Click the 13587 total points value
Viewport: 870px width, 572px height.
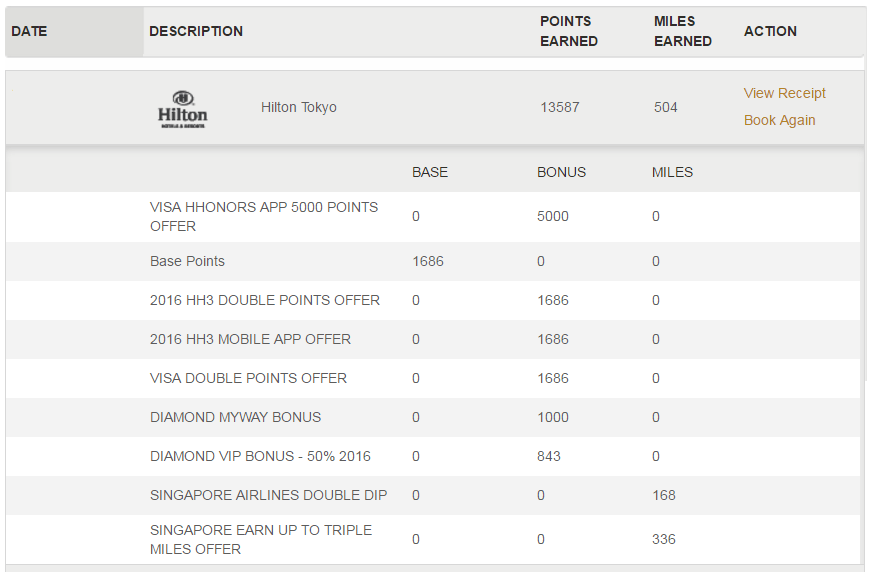click(x=560, y=107)
